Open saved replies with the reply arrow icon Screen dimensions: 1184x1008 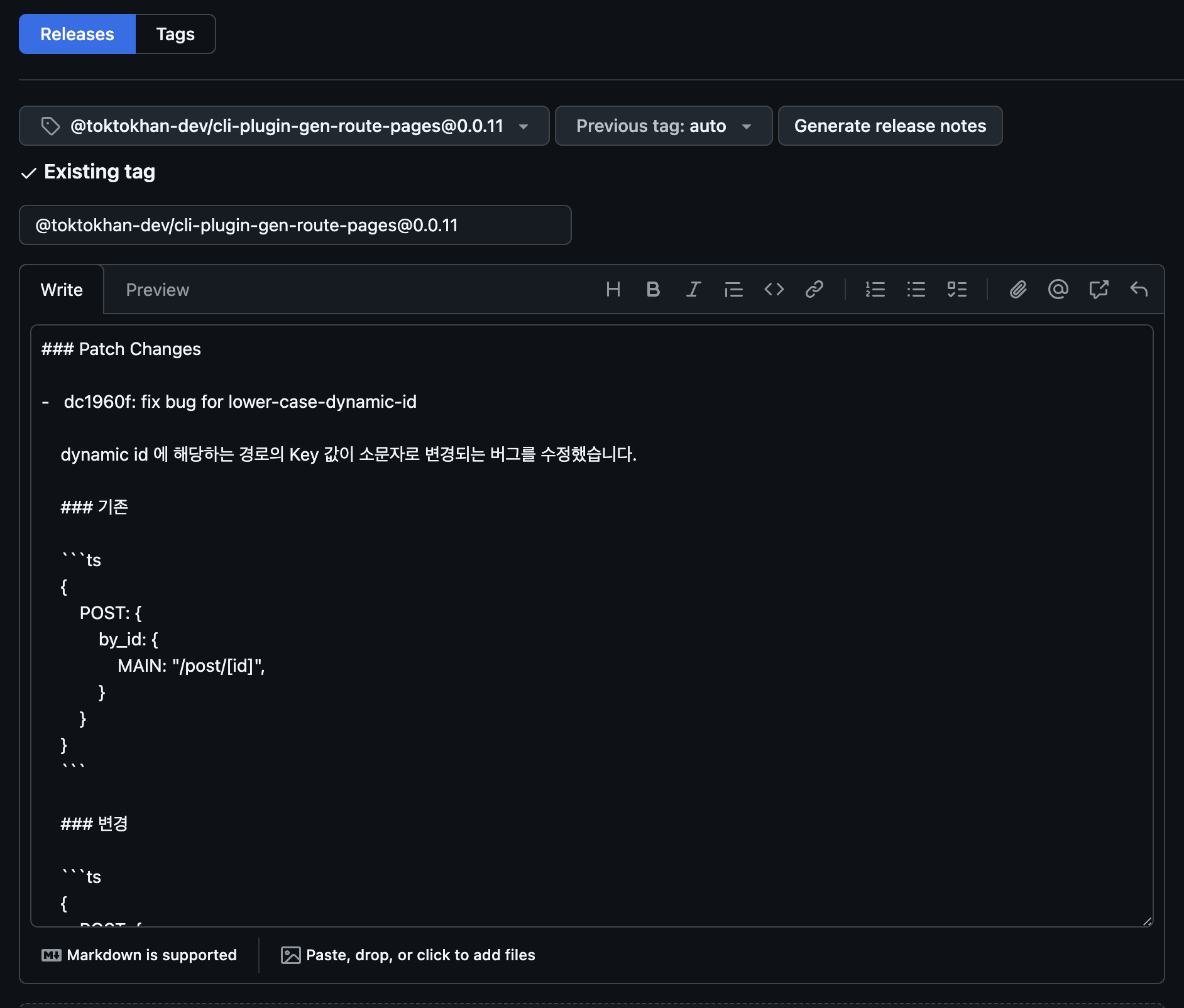pyautogui.click(x=1139, y=289)
